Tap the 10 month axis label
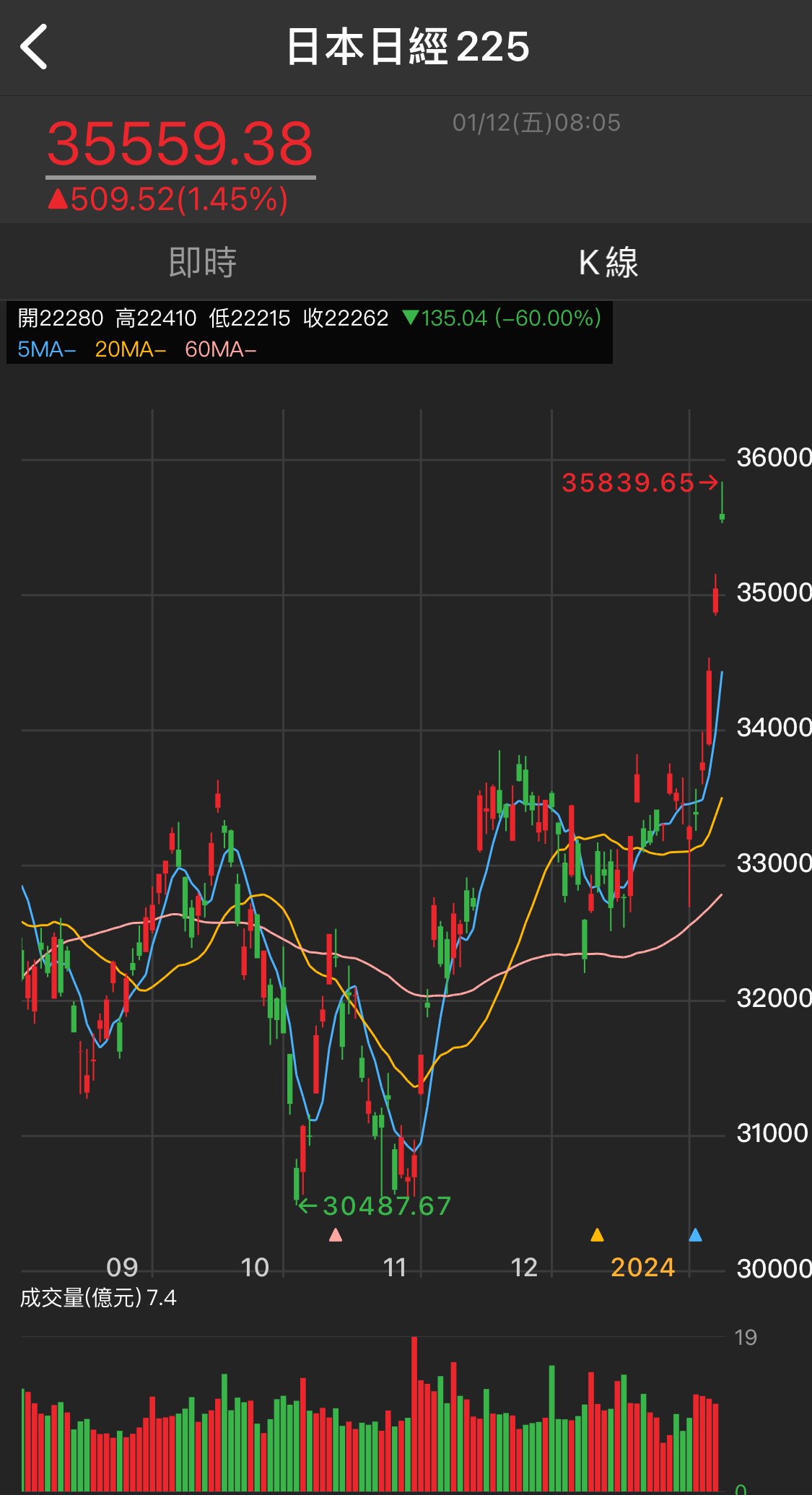This screenshot has width=812, height=1495. click(x=255, y=1268)
